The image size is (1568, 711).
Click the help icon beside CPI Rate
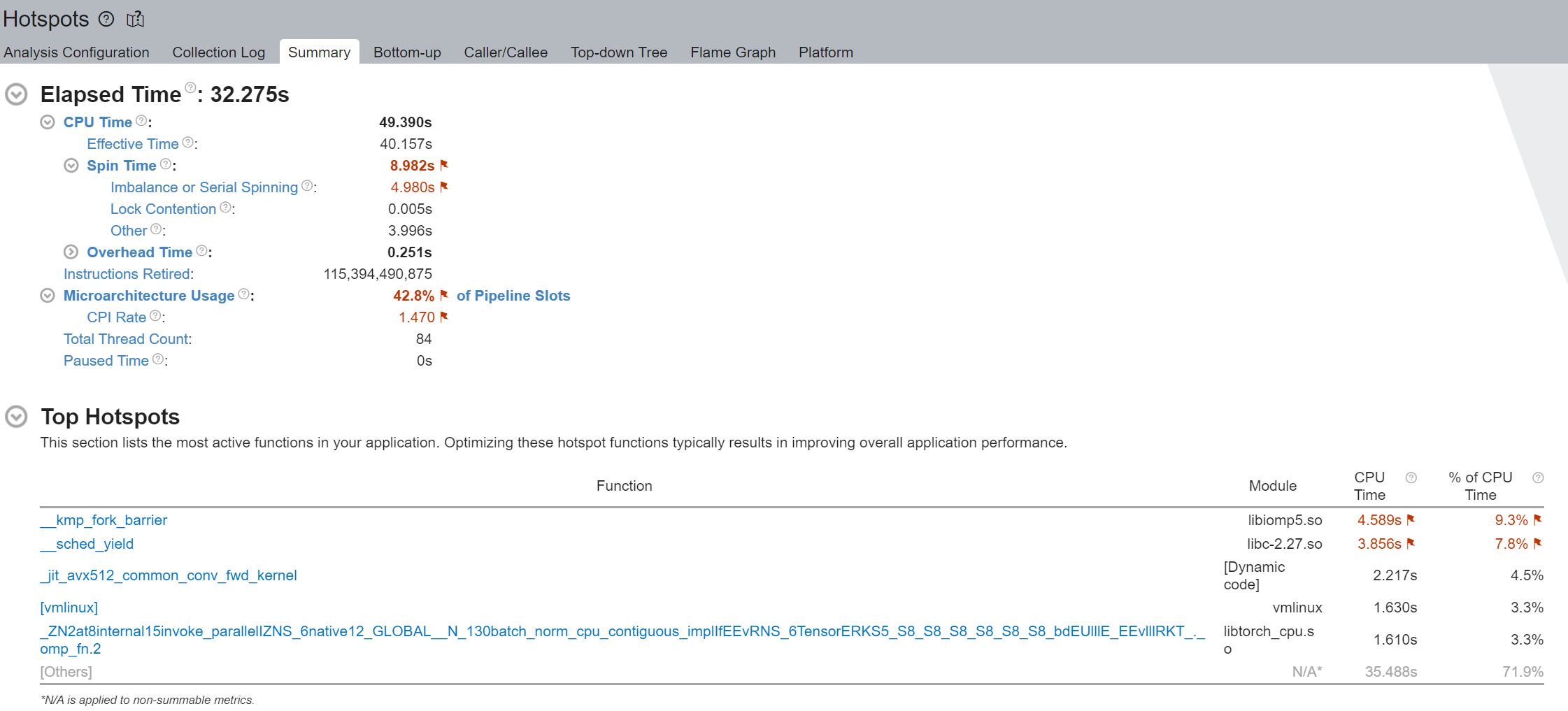[155, 315]
